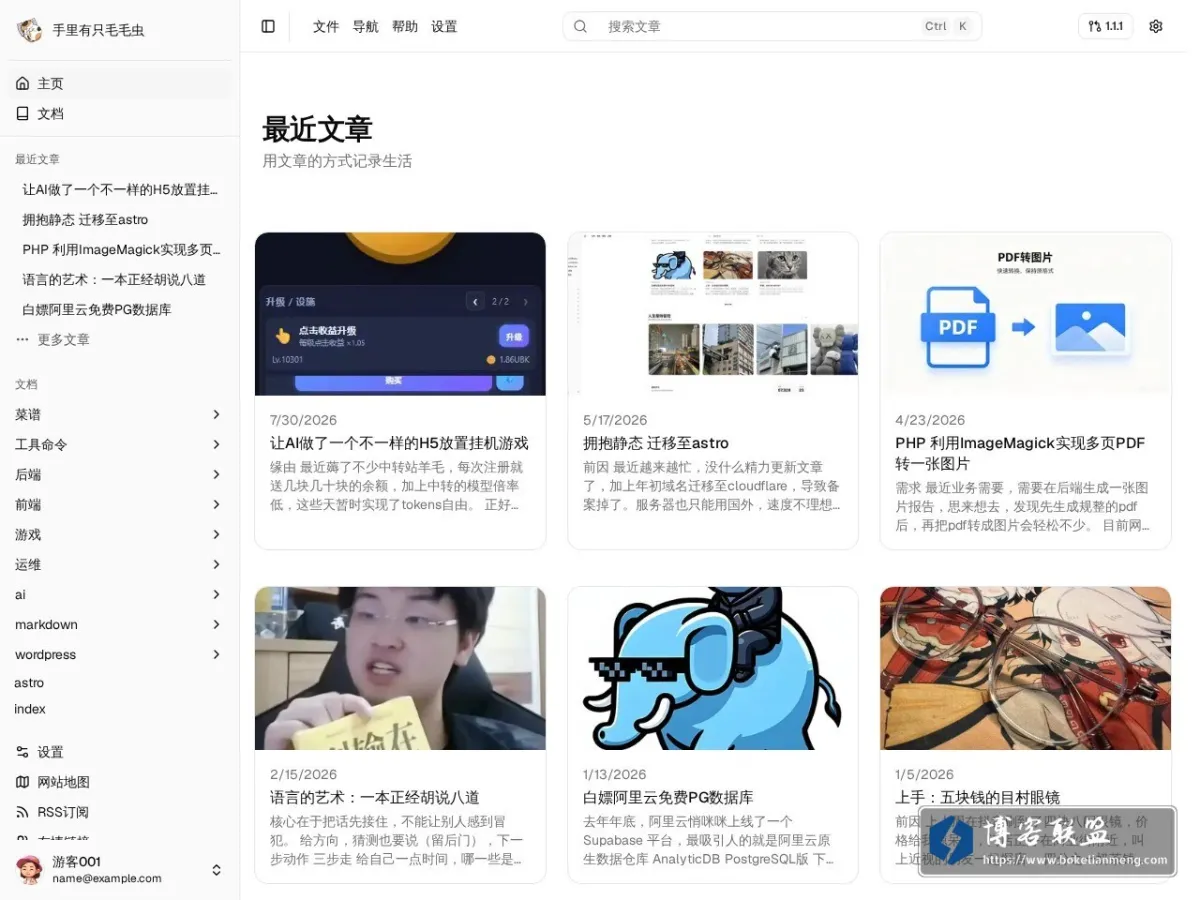Click the RSS订阅 feed icon

[23, 812]
